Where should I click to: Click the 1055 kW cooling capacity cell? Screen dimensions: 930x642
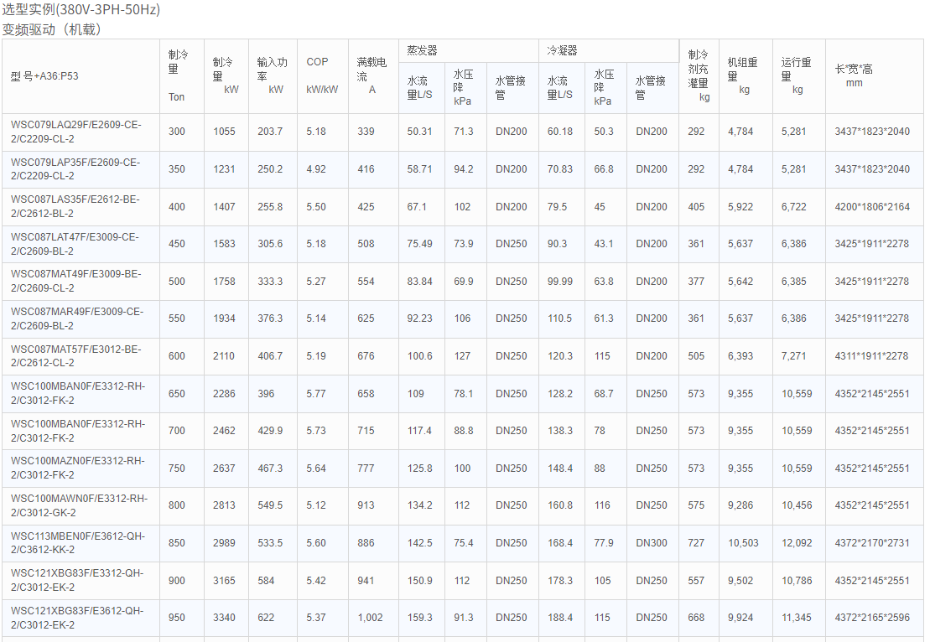click(x=223, y=132)
